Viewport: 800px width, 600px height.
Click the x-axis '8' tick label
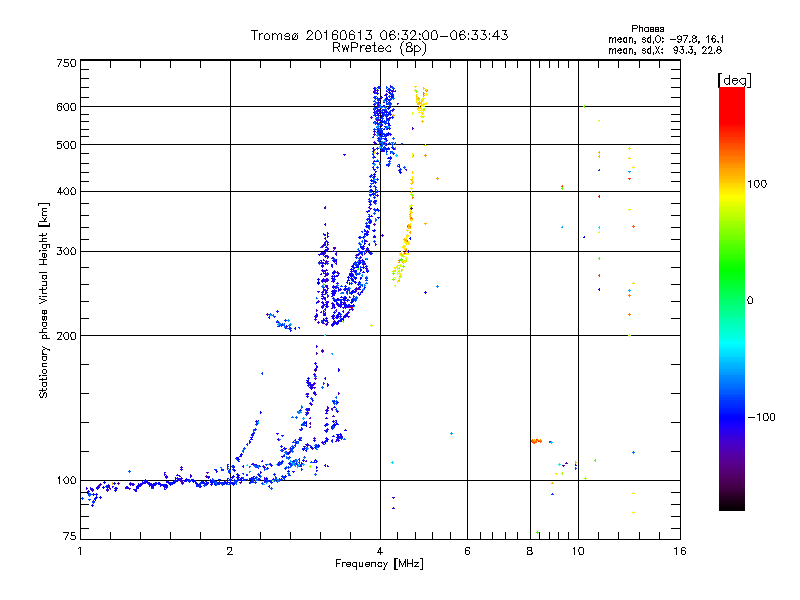point(530,551)
